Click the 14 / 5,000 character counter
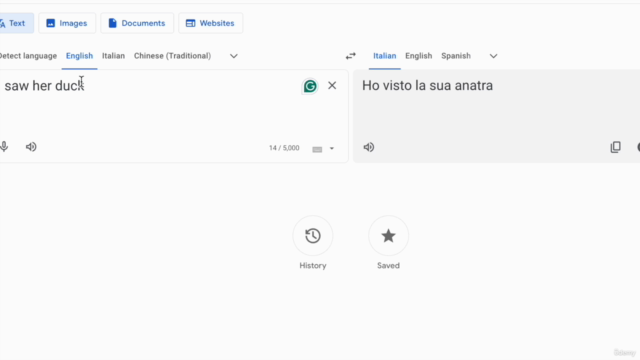The width and height of the screenshot is (640, 360). [x=284, y=148]
